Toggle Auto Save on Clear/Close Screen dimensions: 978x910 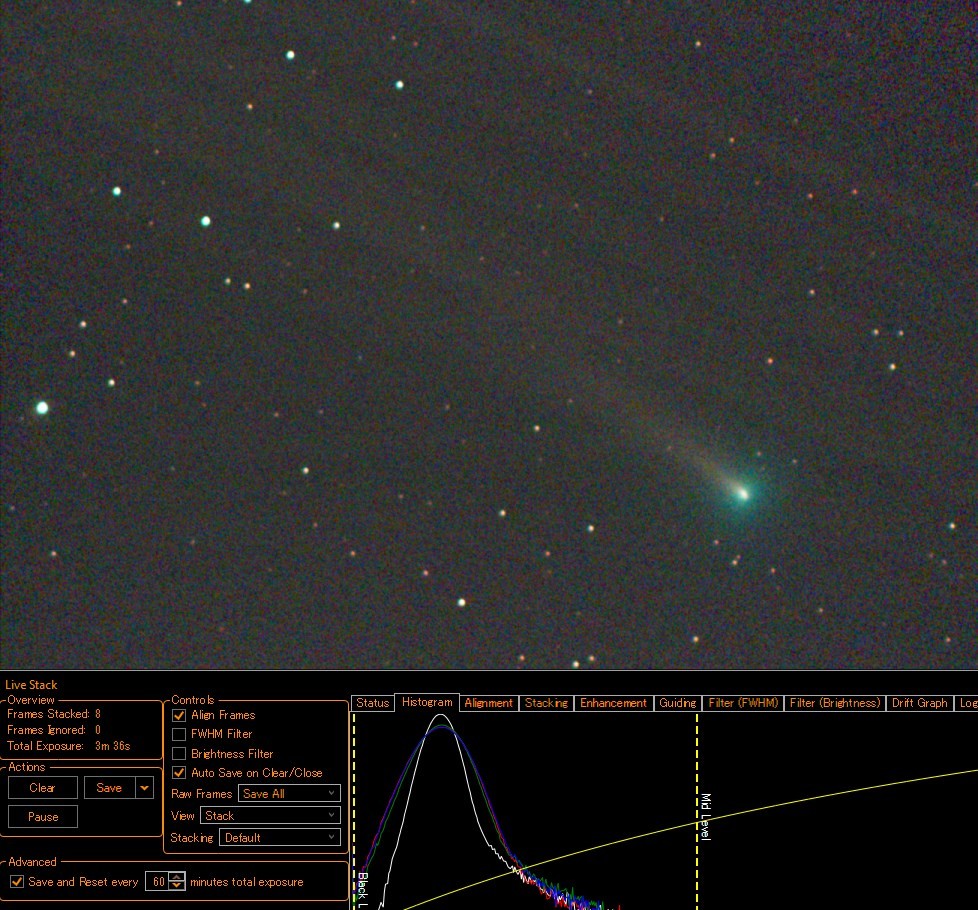click(x=179, y=773)
